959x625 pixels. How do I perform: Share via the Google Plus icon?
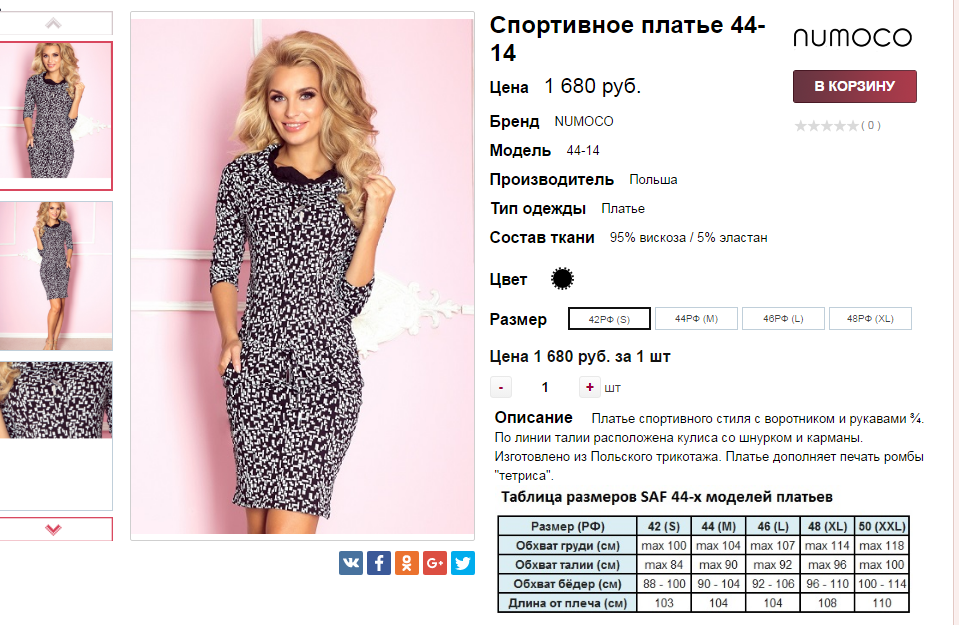[435, 563]
